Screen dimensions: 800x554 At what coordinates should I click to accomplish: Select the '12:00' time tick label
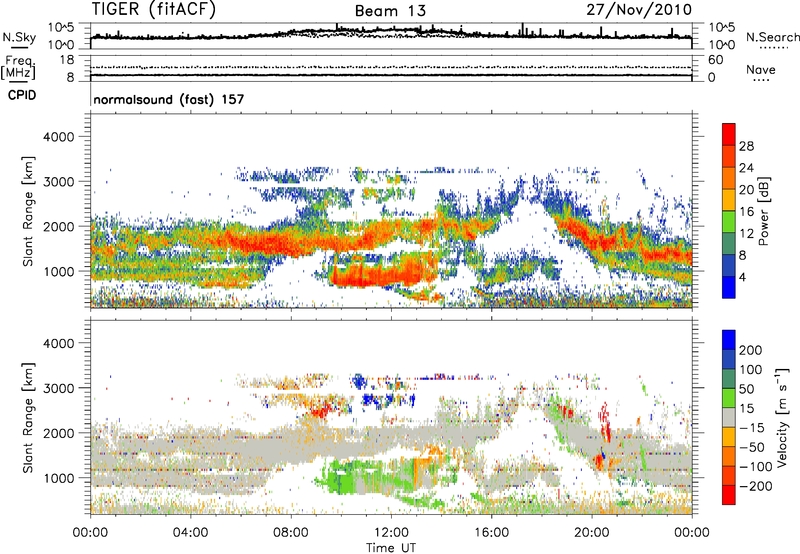391,533
